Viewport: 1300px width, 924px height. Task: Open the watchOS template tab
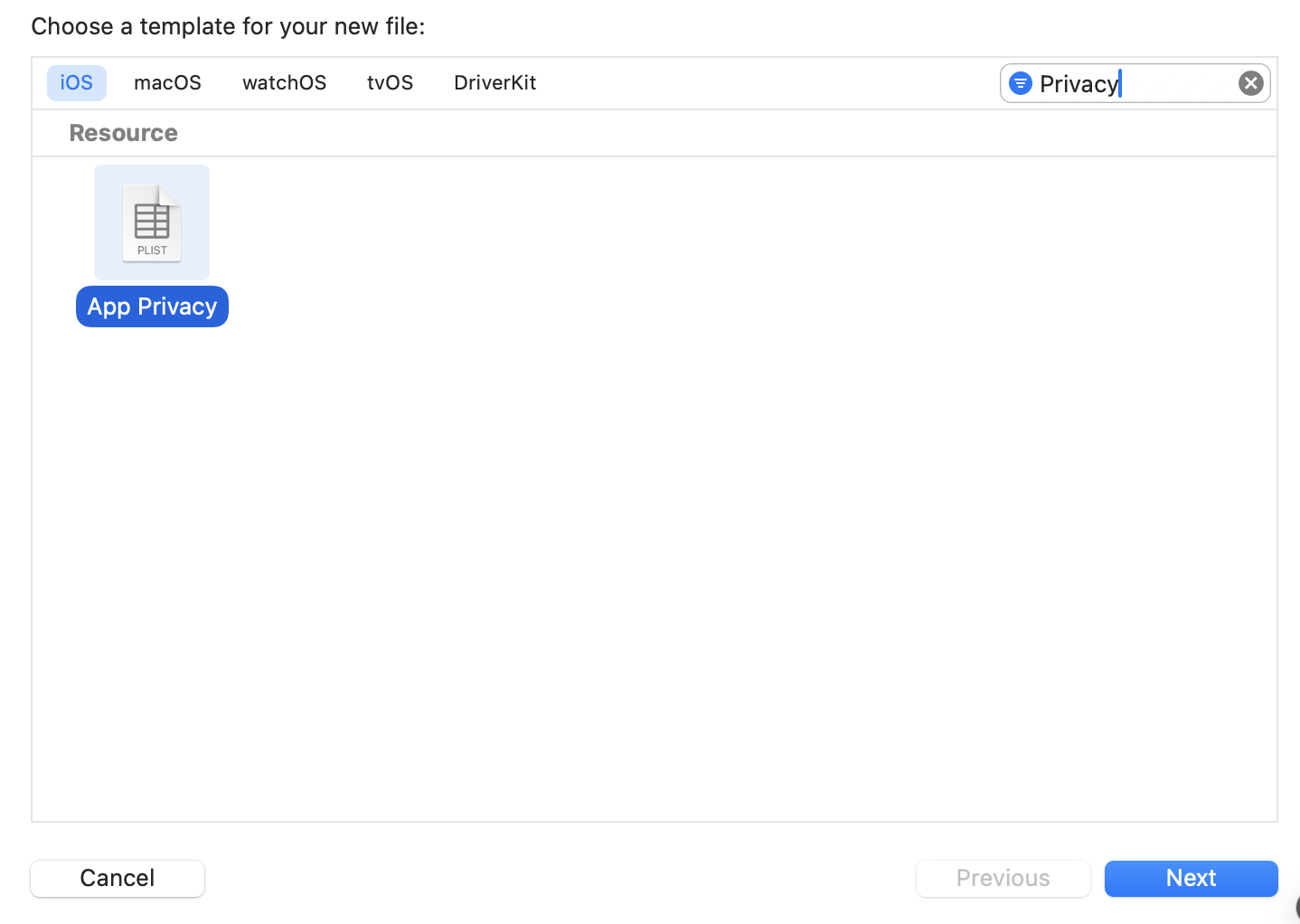(284, 83)
